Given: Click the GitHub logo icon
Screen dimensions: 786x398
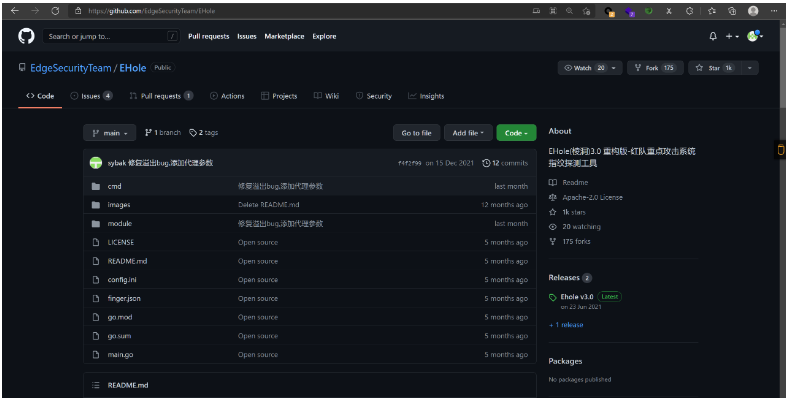Looking at the screenshot, I should pyautogui.click(x=27, y=36).
